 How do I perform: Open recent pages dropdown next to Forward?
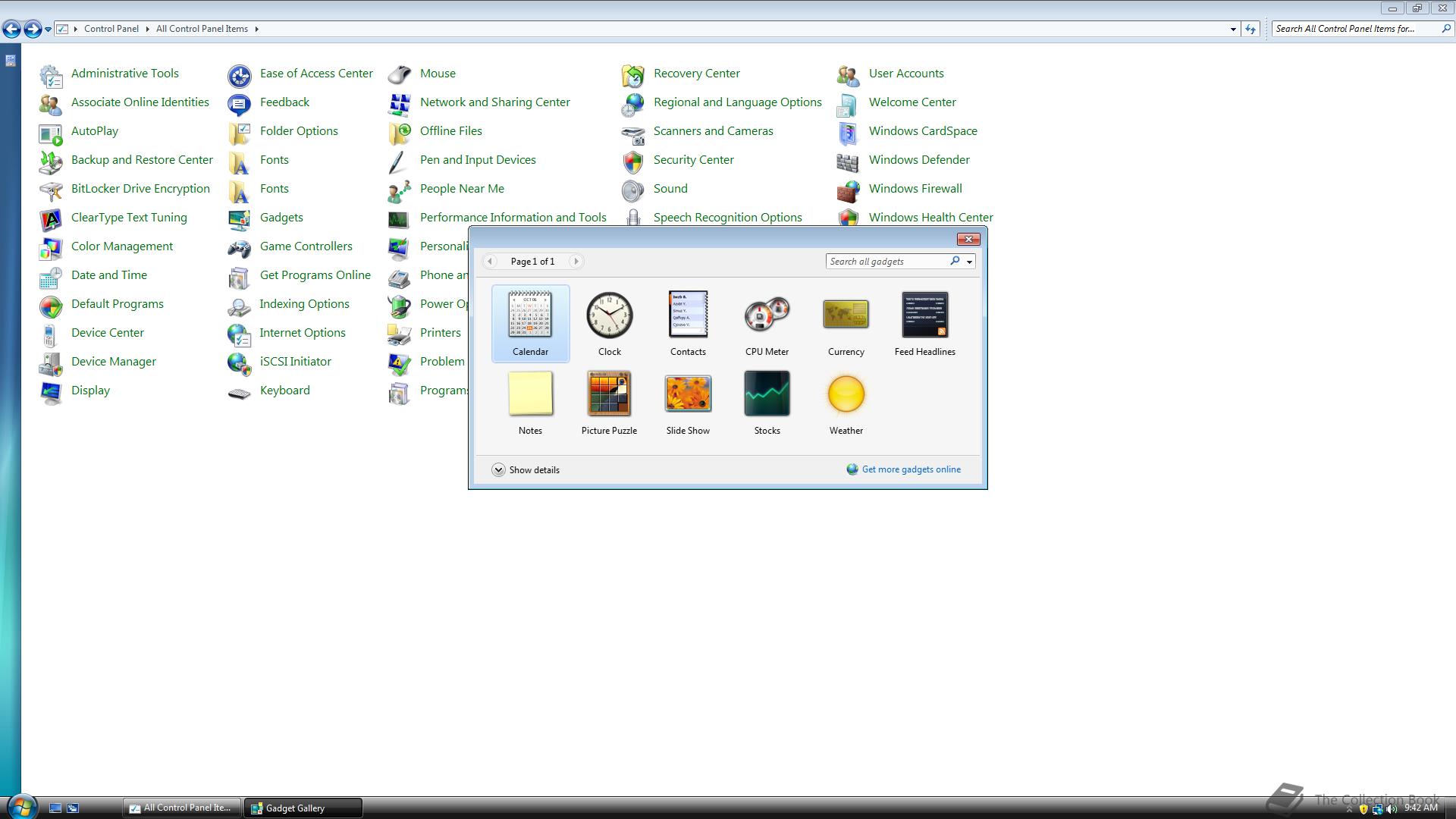point(48,30)
